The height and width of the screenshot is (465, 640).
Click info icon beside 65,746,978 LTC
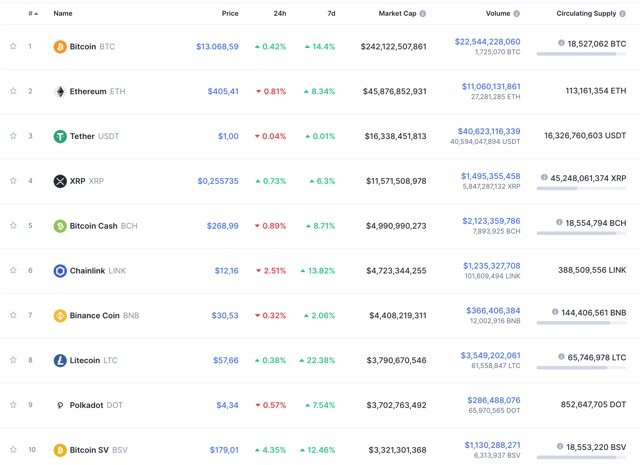561,356
